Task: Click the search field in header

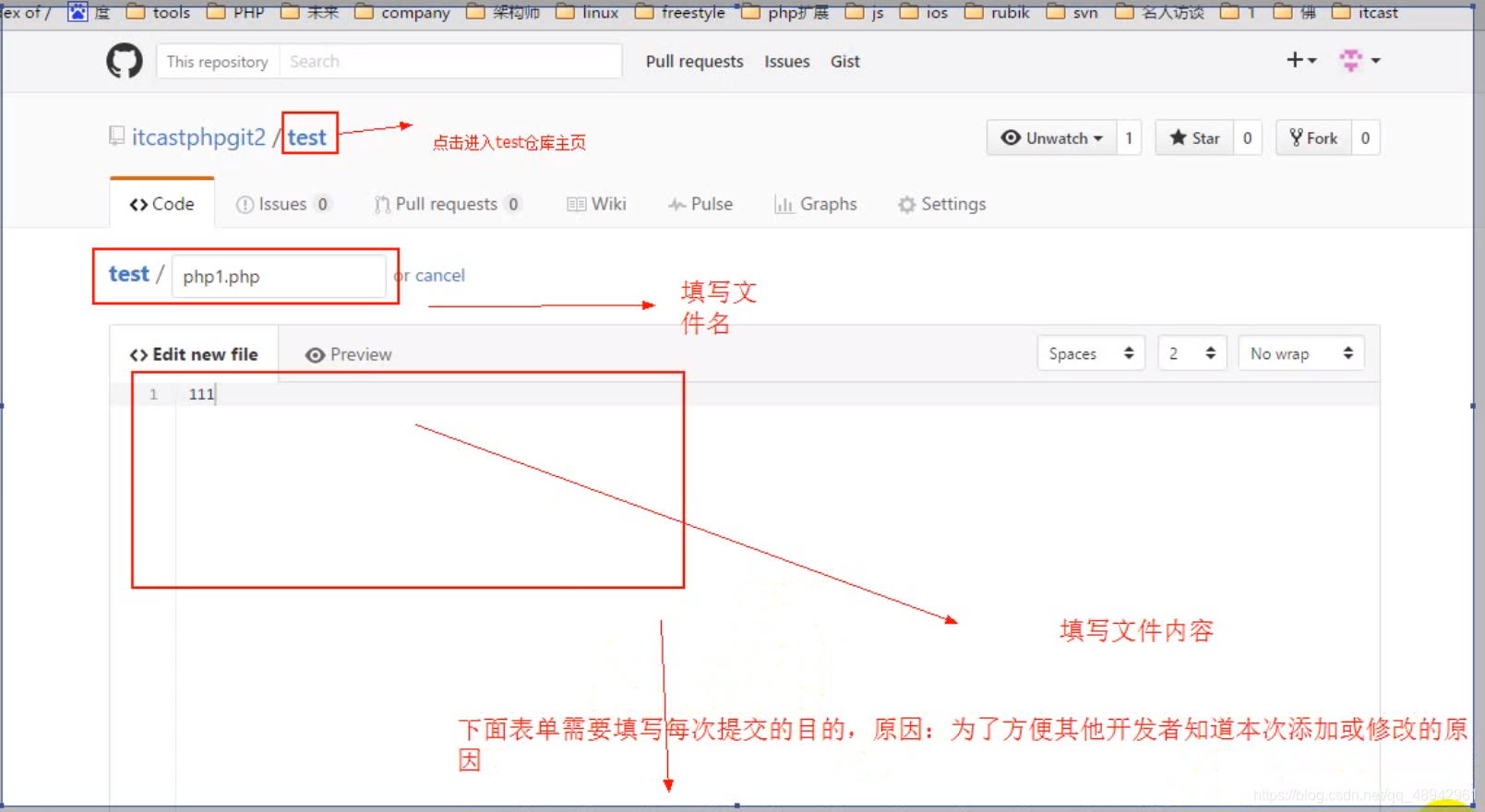Action: [450, 62]
